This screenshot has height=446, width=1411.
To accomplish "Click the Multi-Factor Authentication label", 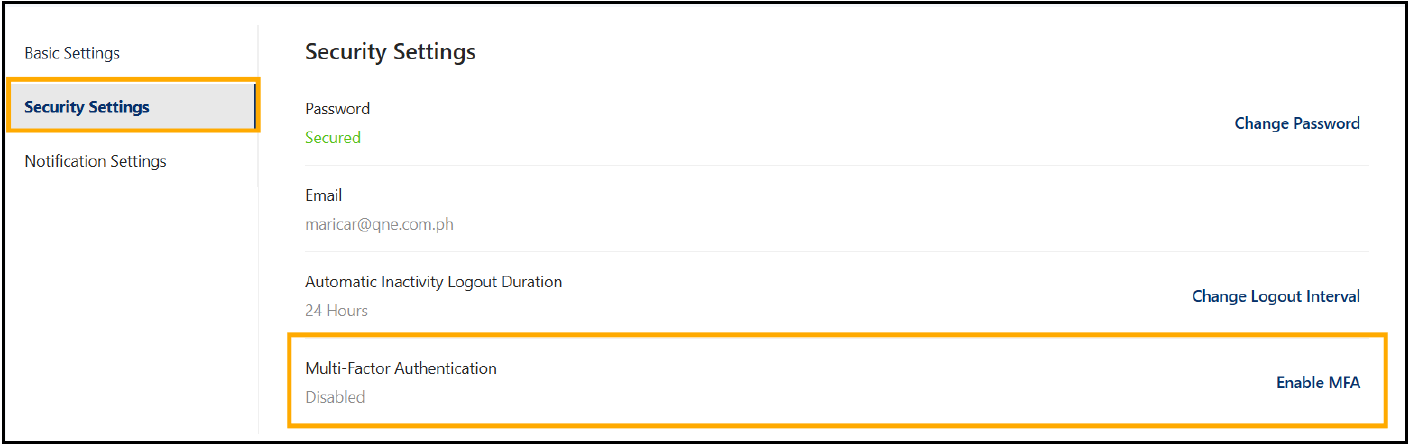I will [x=400, y=369].
